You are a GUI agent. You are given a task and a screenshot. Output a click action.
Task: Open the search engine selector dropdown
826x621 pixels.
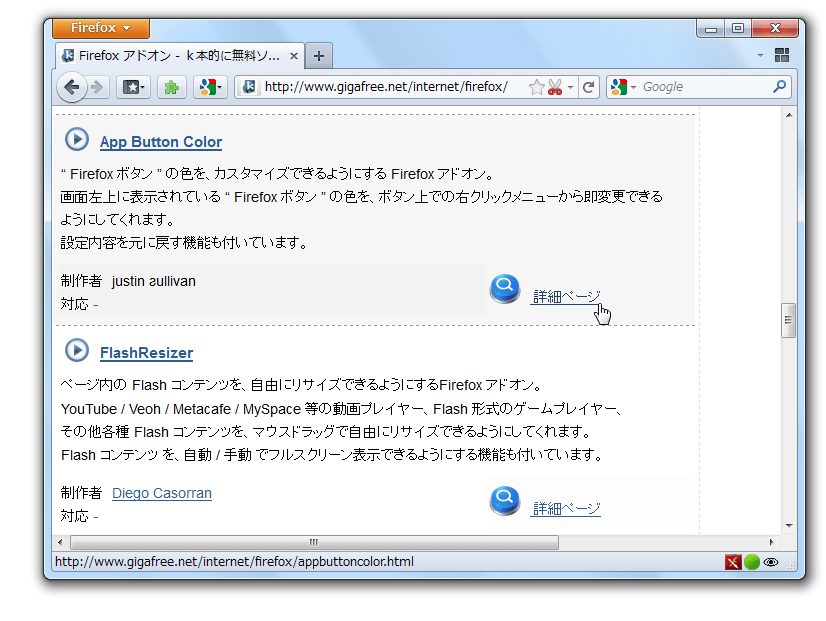[624, 87]
